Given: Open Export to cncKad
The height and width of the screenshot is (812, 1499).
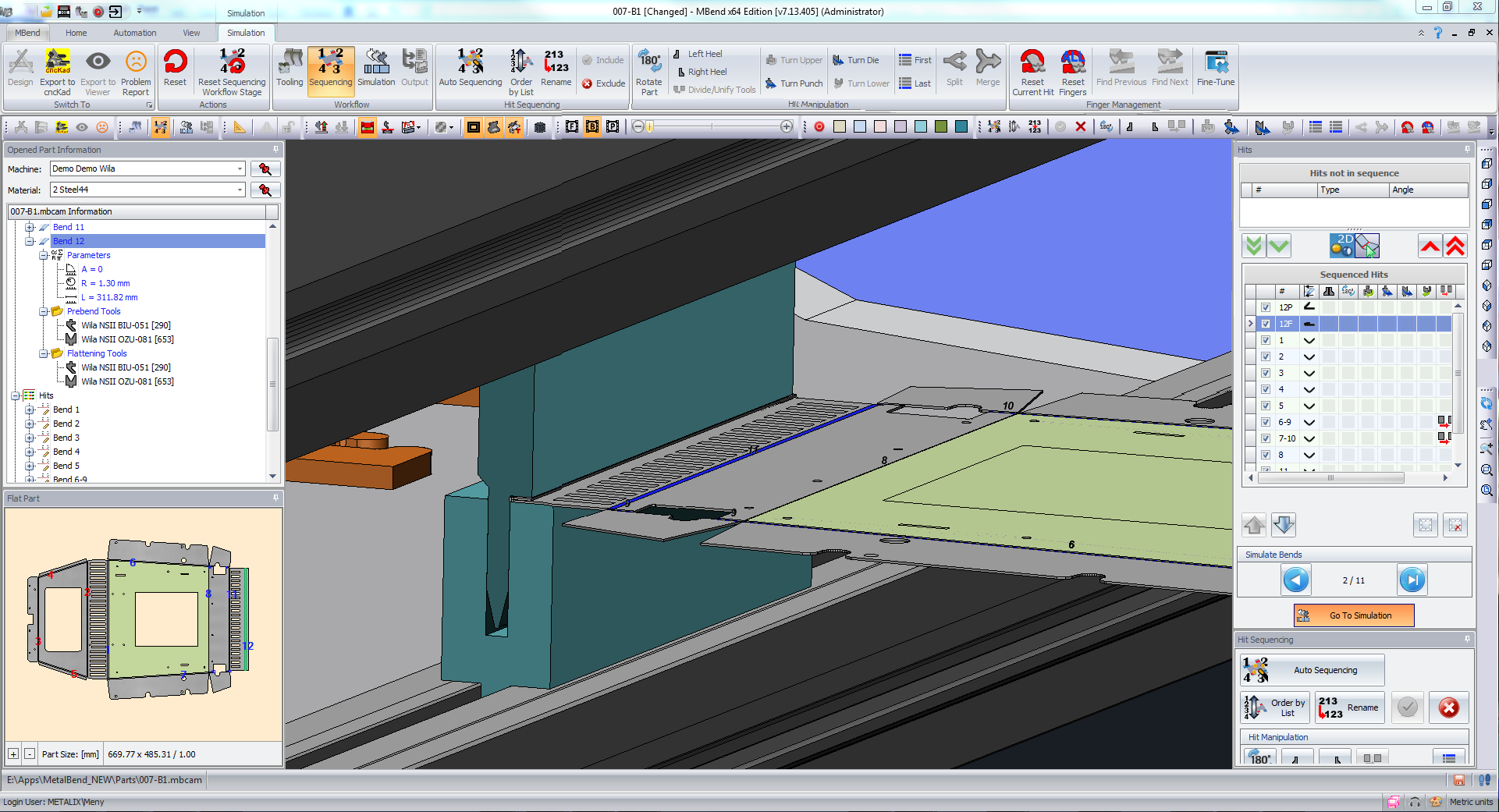Looking at the screenshot, I should point(57,72).
